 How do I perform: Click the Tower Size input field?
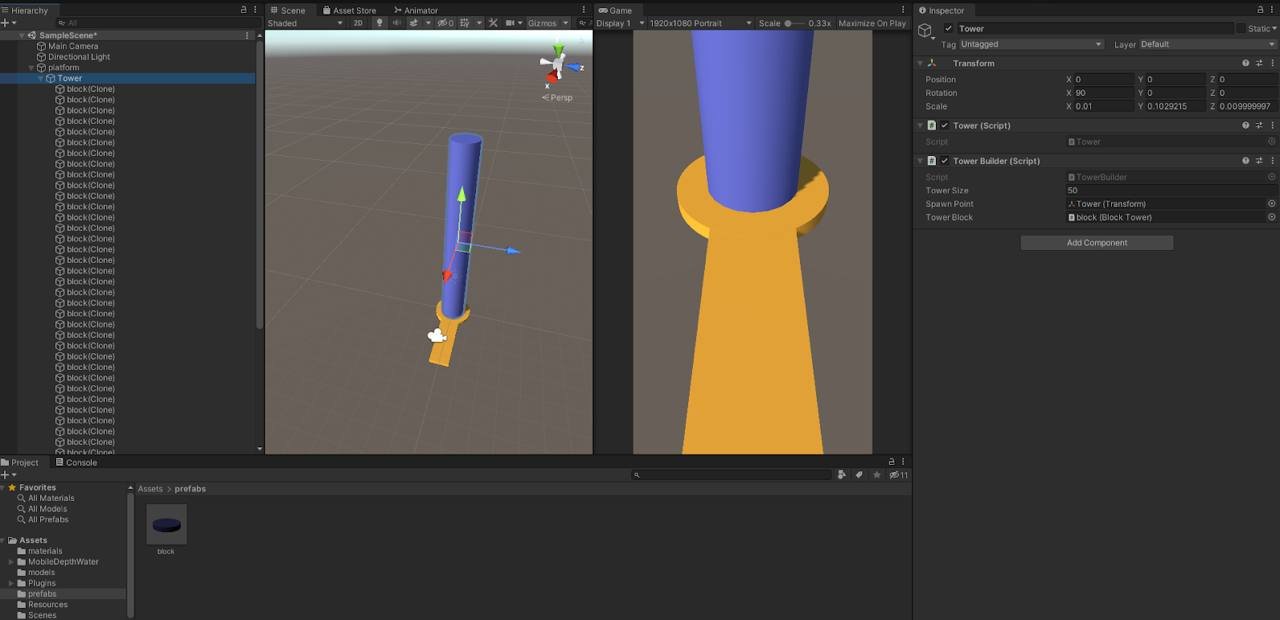1171,190
